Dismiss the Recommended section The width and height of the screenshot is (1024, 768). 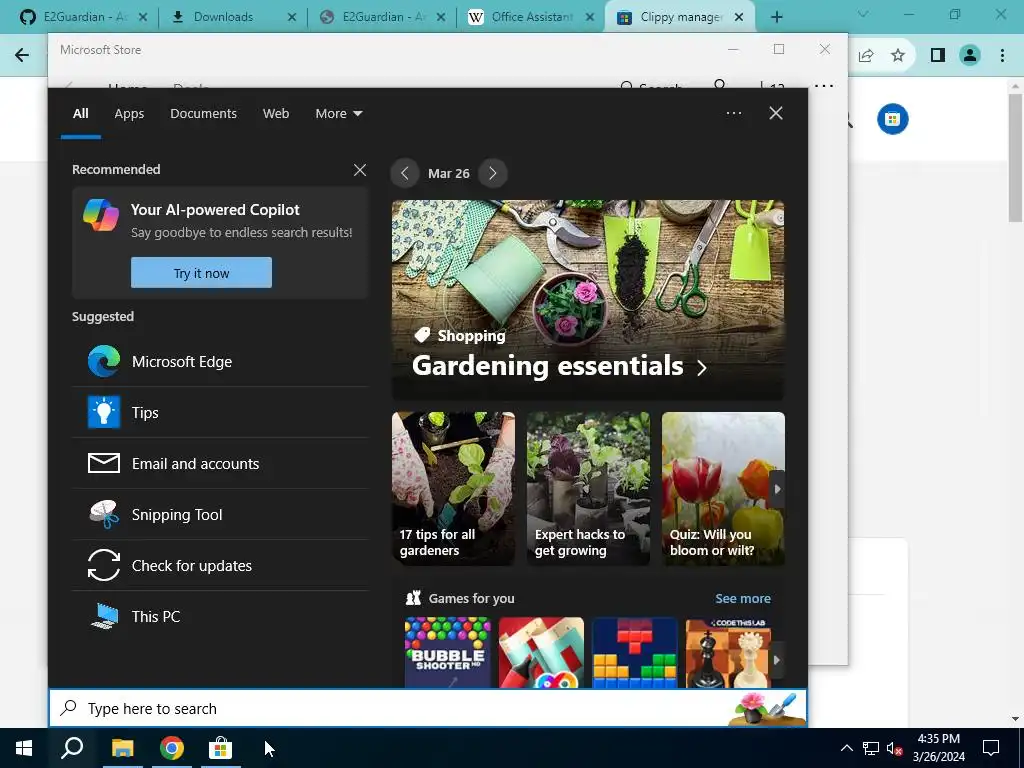tap(360, 170)
